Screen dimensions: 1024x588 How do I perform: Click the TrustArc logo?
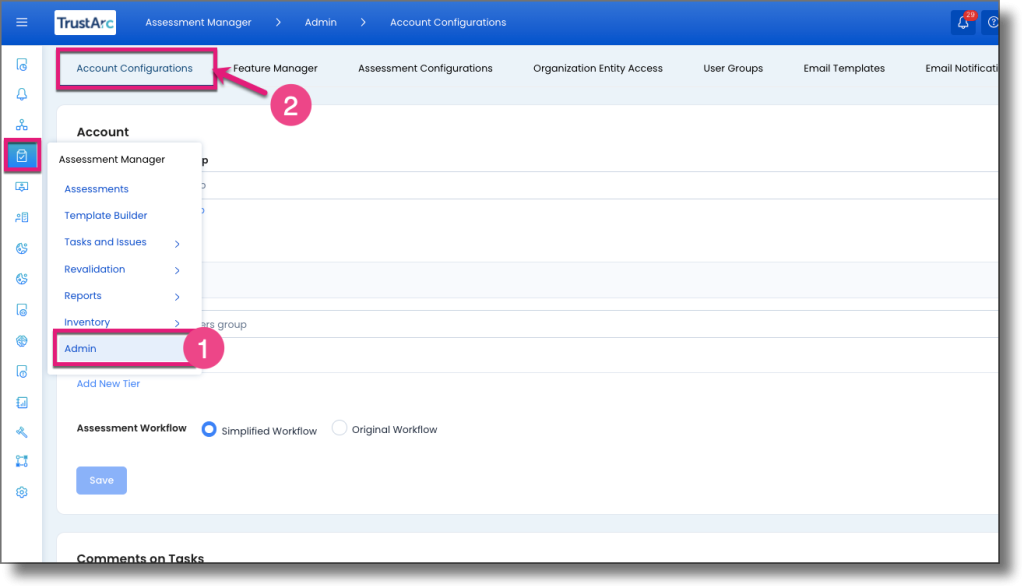[85, 22]
